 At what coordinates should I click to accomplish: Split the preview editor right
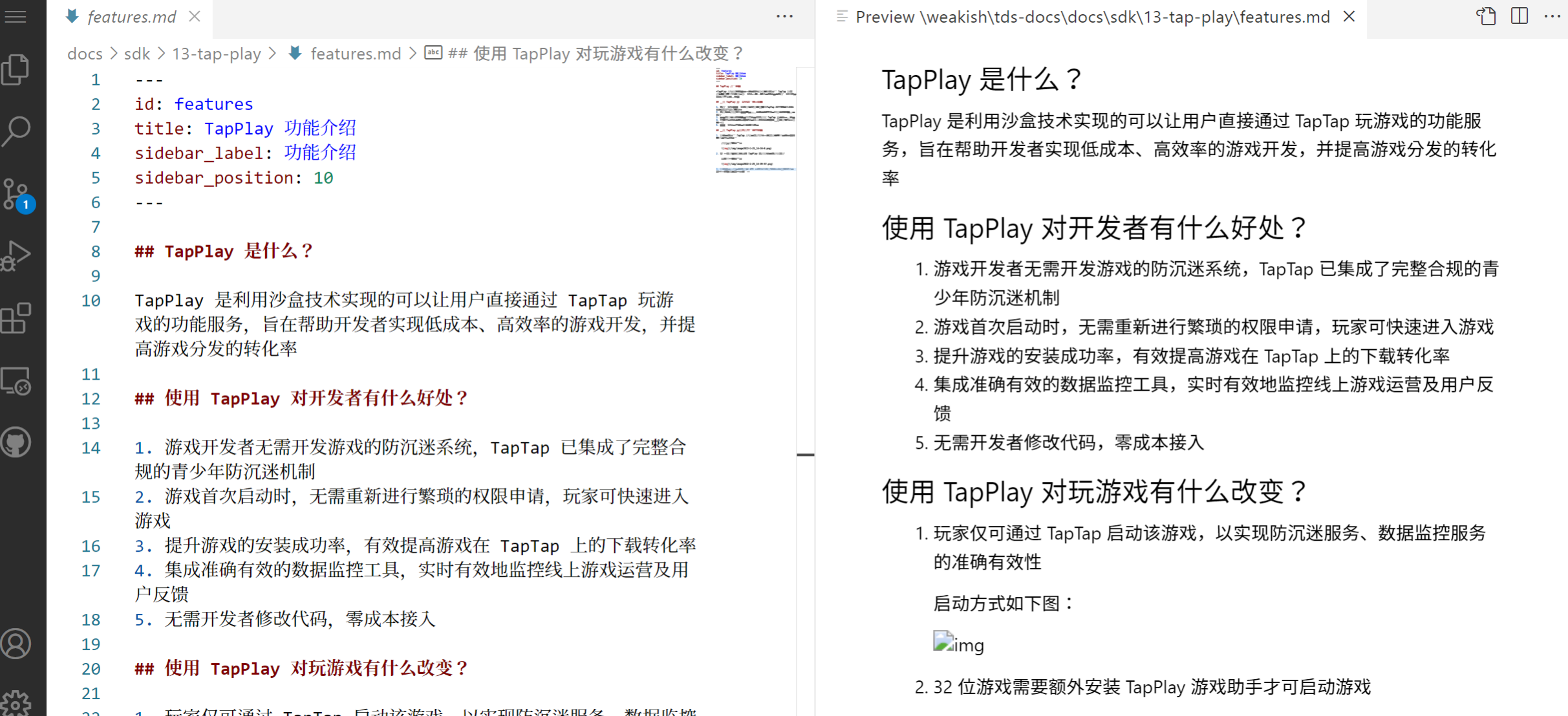pos(1520,17)
